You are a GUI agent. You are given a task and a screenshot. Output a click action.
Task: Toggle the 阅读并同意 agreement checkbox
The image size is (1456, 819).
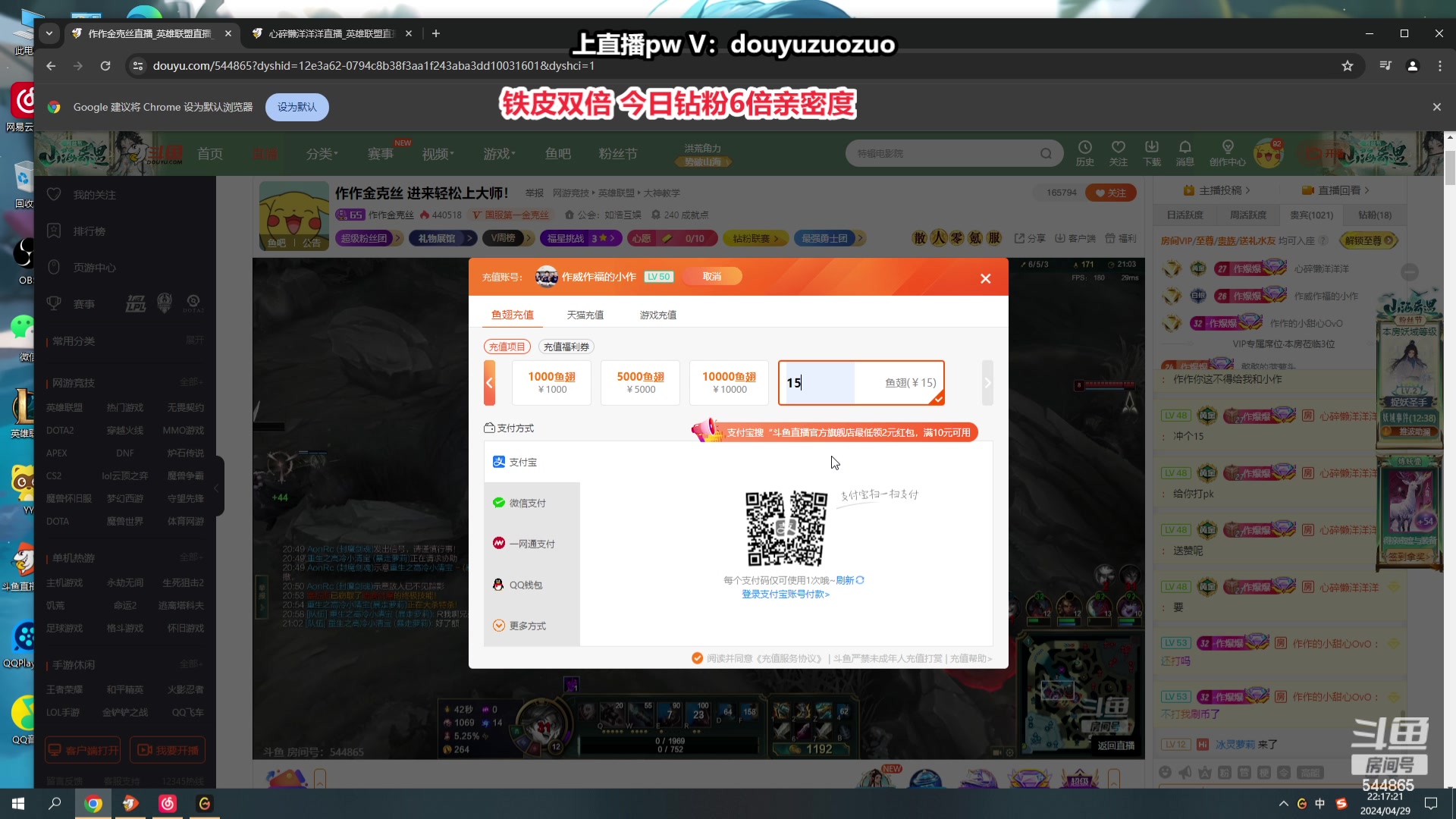pyautogui.click(x=697, y=658)
